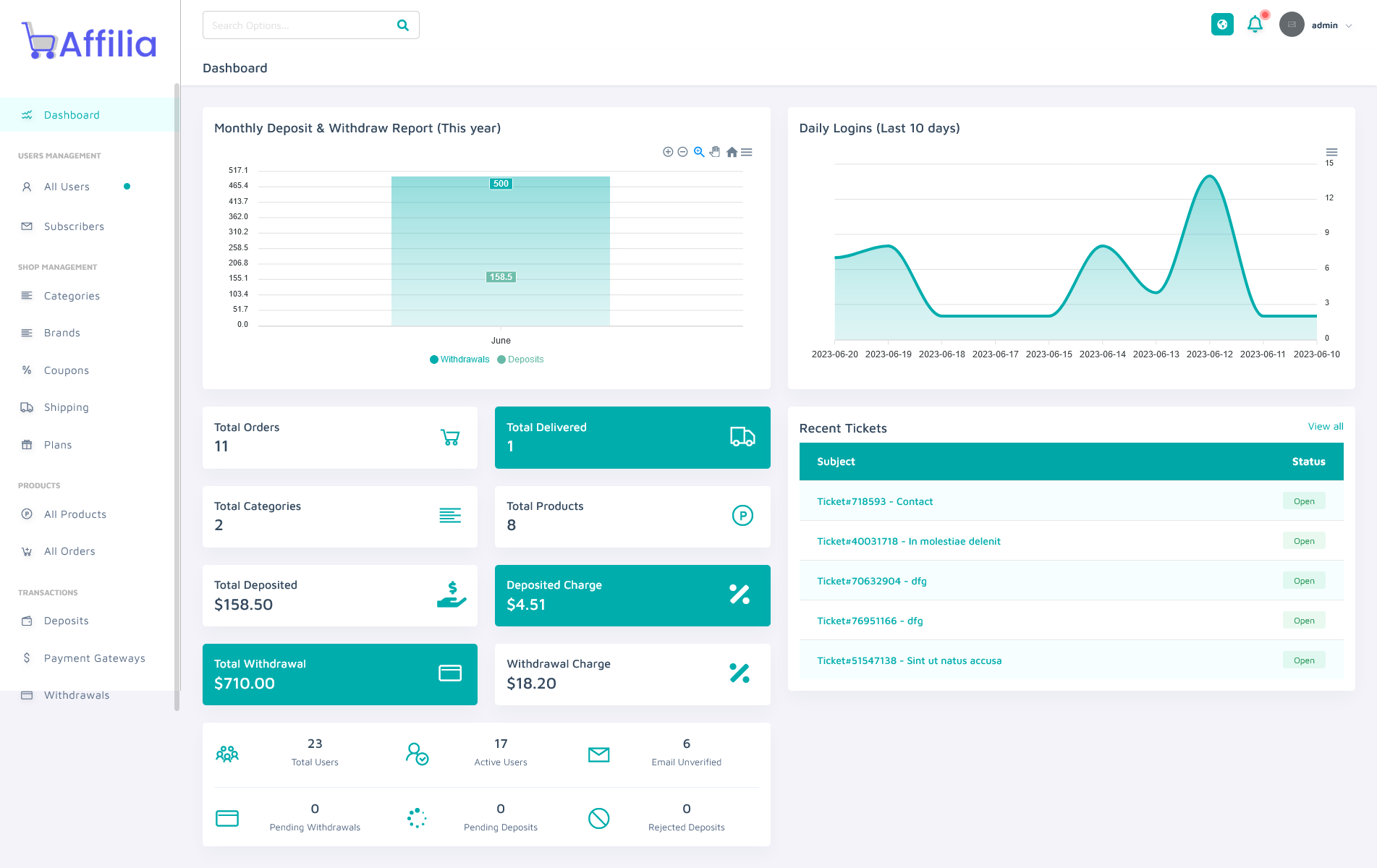Click the chart zoom out icon

click(x=682, y=152)
